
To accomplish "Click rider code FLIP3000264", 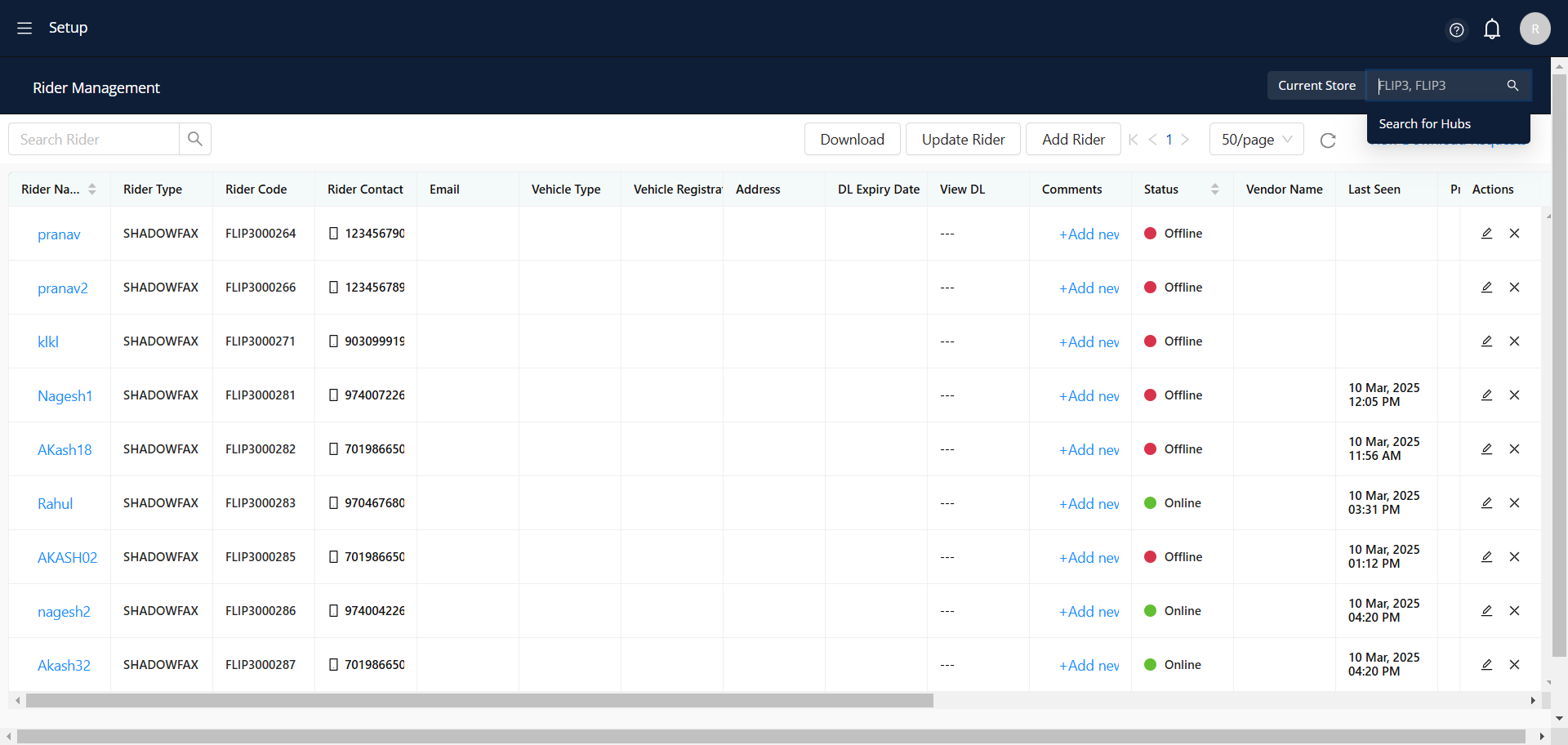I will (261, 233).
